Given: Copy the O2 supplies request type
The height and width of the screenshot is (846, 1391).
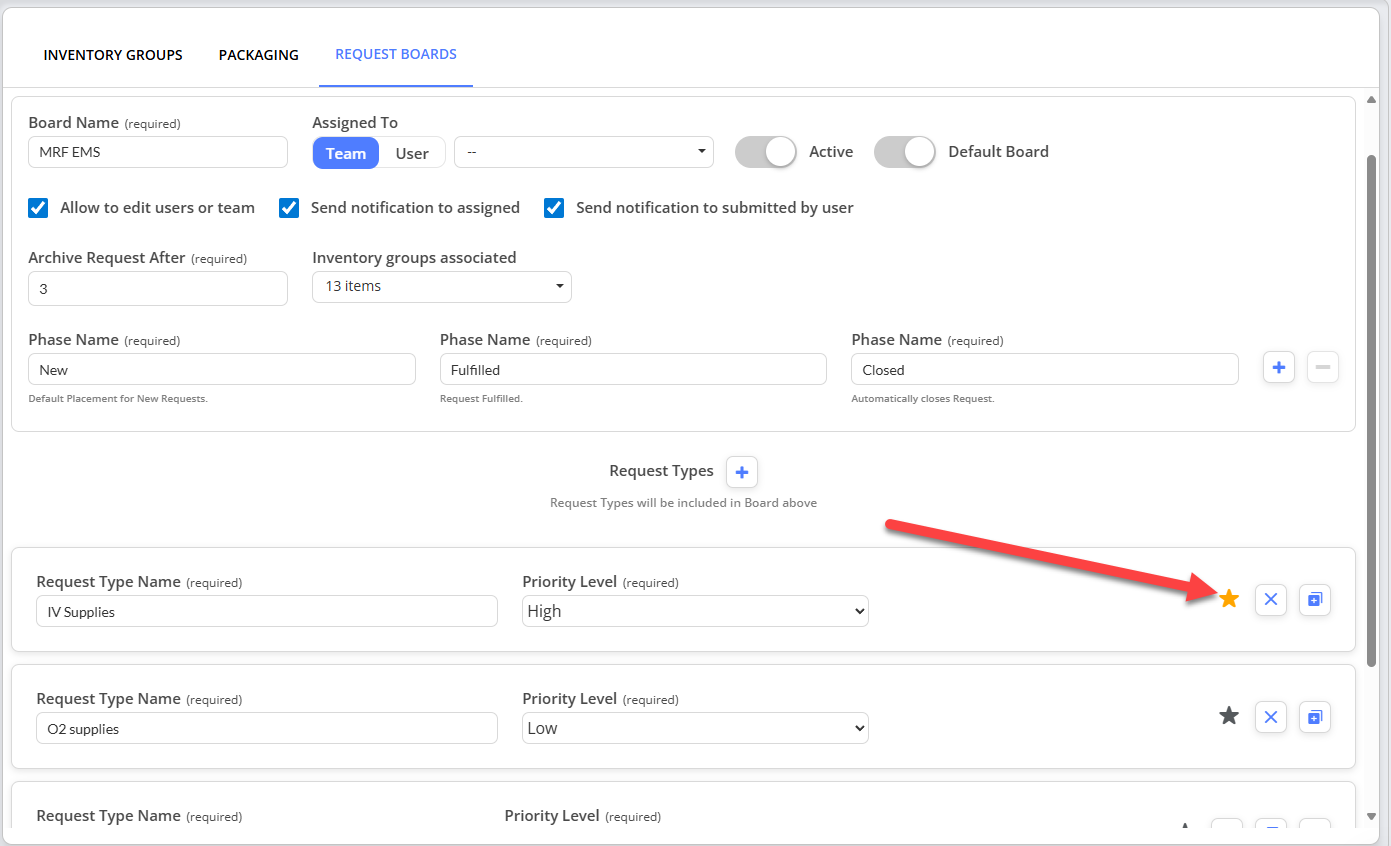Looking at the screenshot, I should coord(1315,716).
